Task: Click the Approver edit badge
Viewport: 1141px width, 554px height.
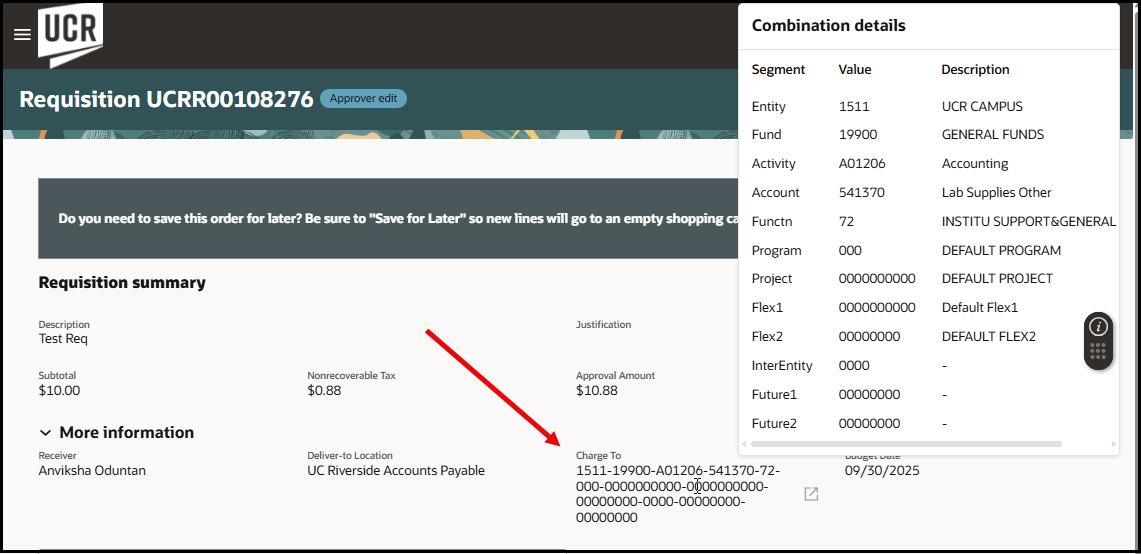Action: click(x=363, y=98)
